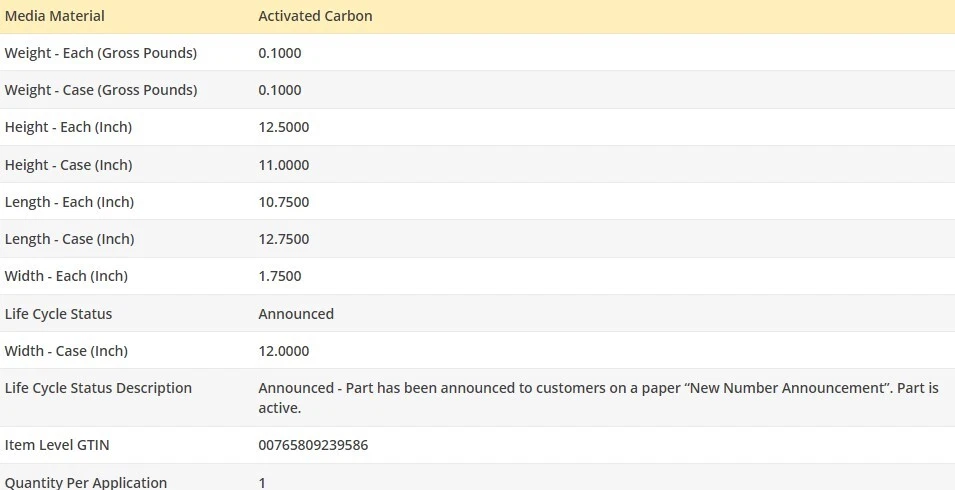Click the Life Cycle Status Description label
This screenshot has height=490, width=955.
98,388
